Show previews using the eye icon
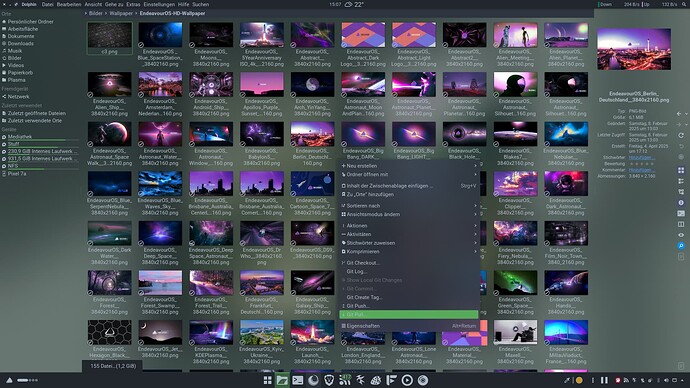The width and height of the screenshot is (690, 388). coord(681,235)
